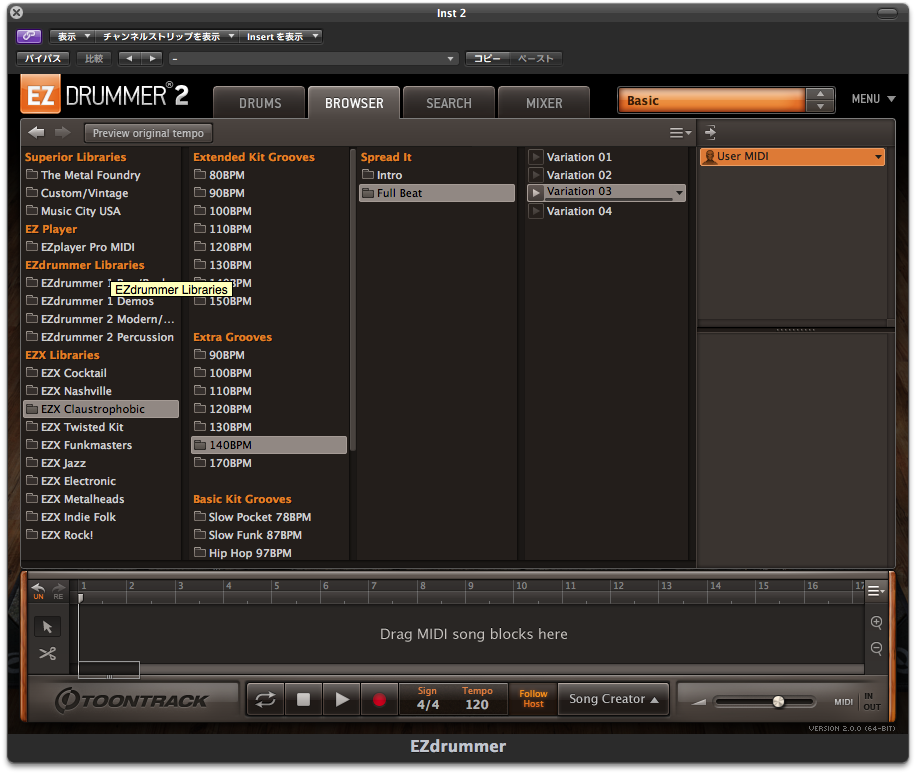Step the Basic kit preset down
Image resolution: width=916 pixels, height=774 pixels.
(x=820, y=106)
